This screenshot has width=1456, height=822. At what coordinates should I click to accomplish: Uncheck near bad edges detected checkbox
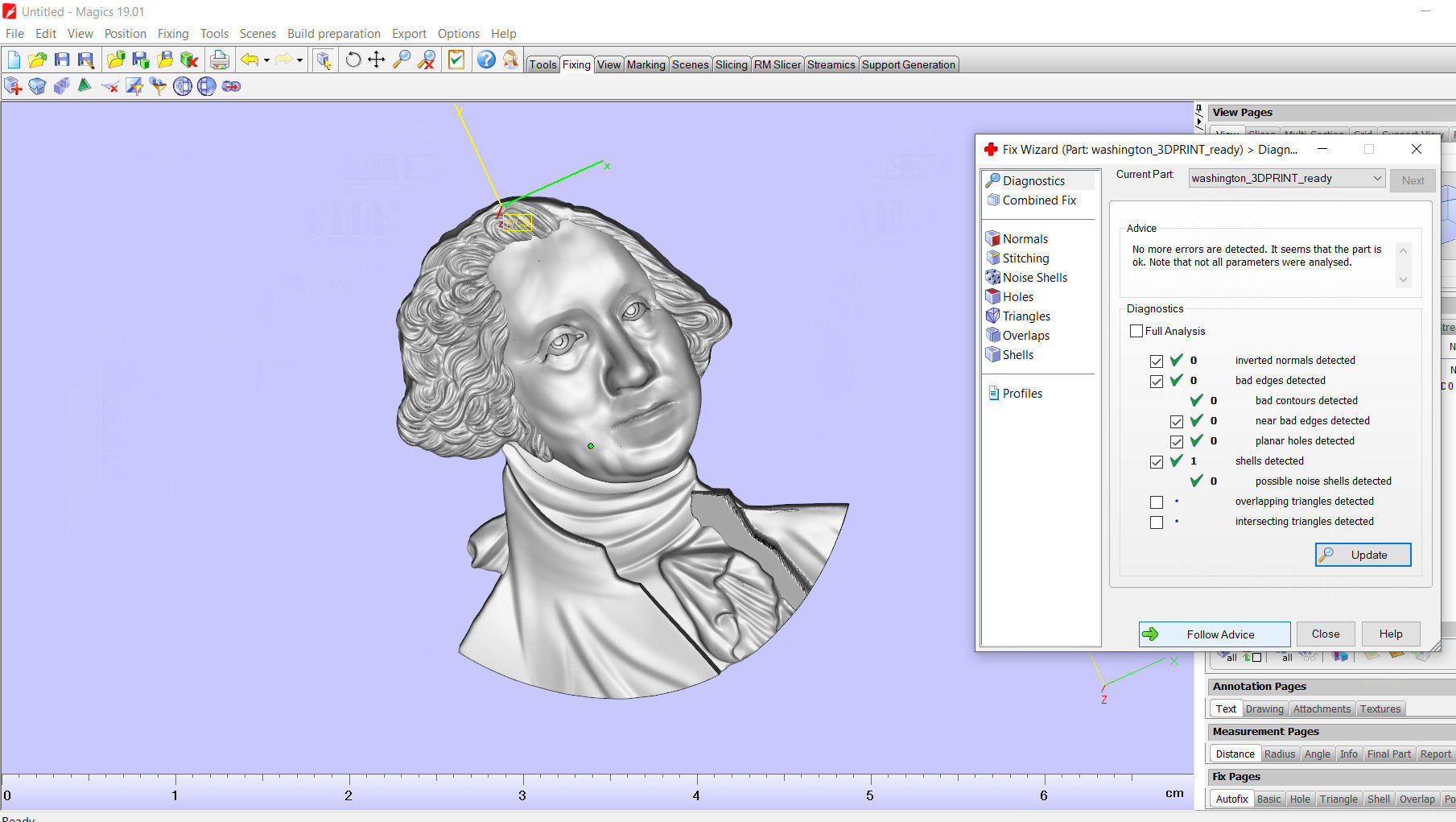(1177, 421)
